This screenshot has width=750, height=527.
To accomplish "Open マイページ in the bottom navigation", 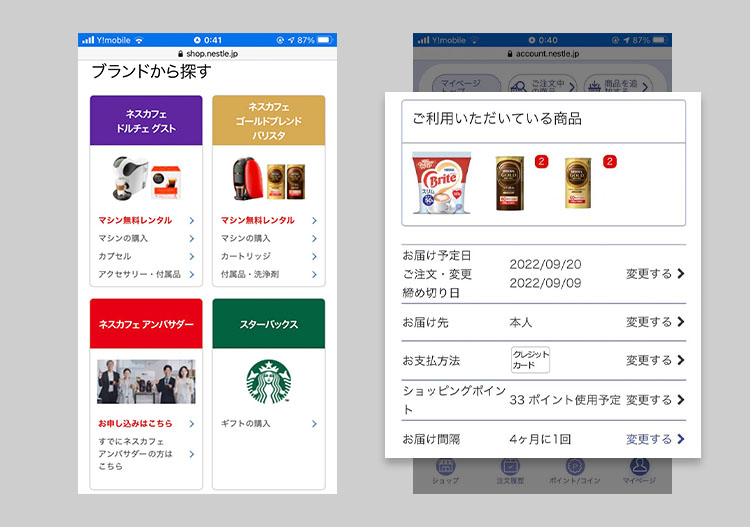I will (x=640, y=472).
